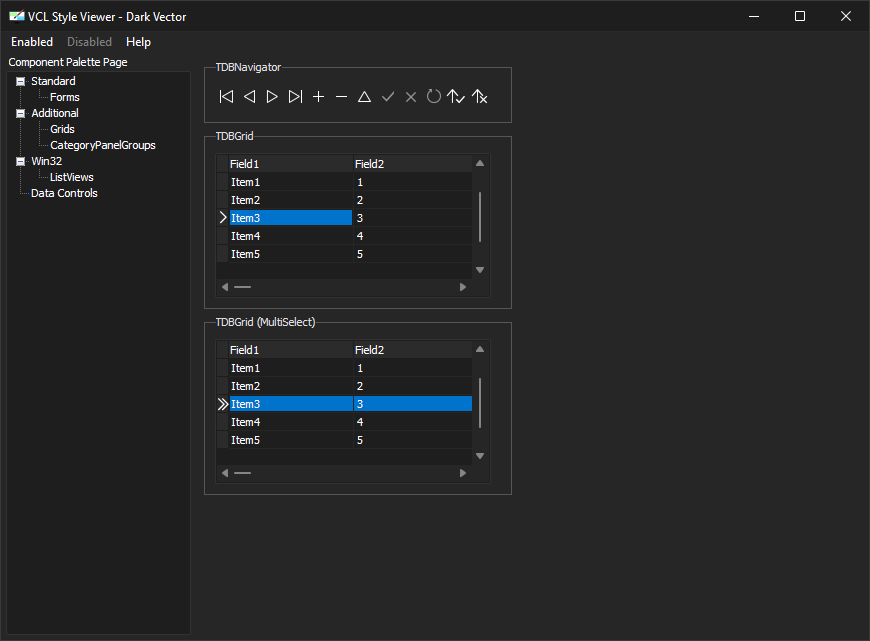Select Item4 cell in first TDBGrid
This screenshot has height=641, width=870.
tap(291, 236)
